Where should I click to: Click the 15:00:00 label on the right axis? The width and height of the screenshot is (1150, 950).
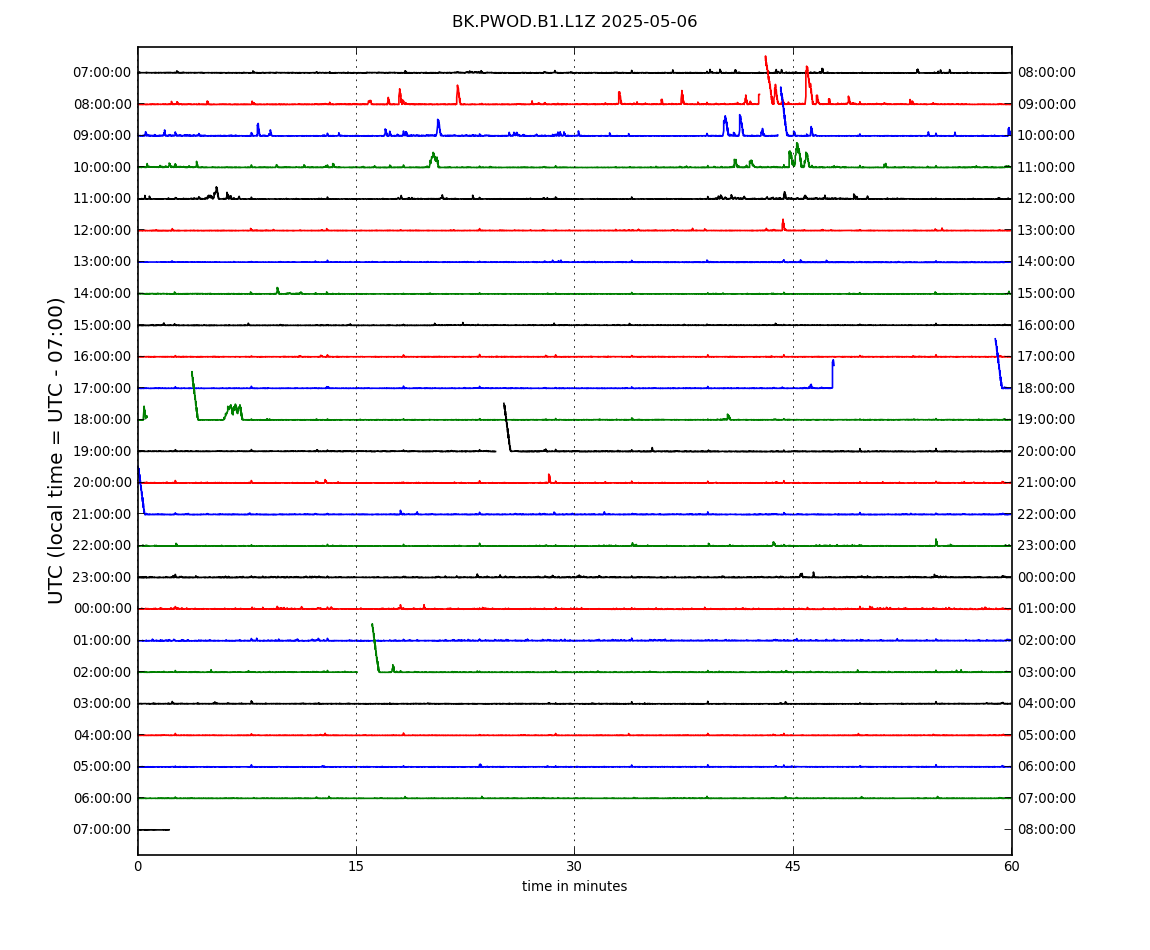click(1047, 293)
